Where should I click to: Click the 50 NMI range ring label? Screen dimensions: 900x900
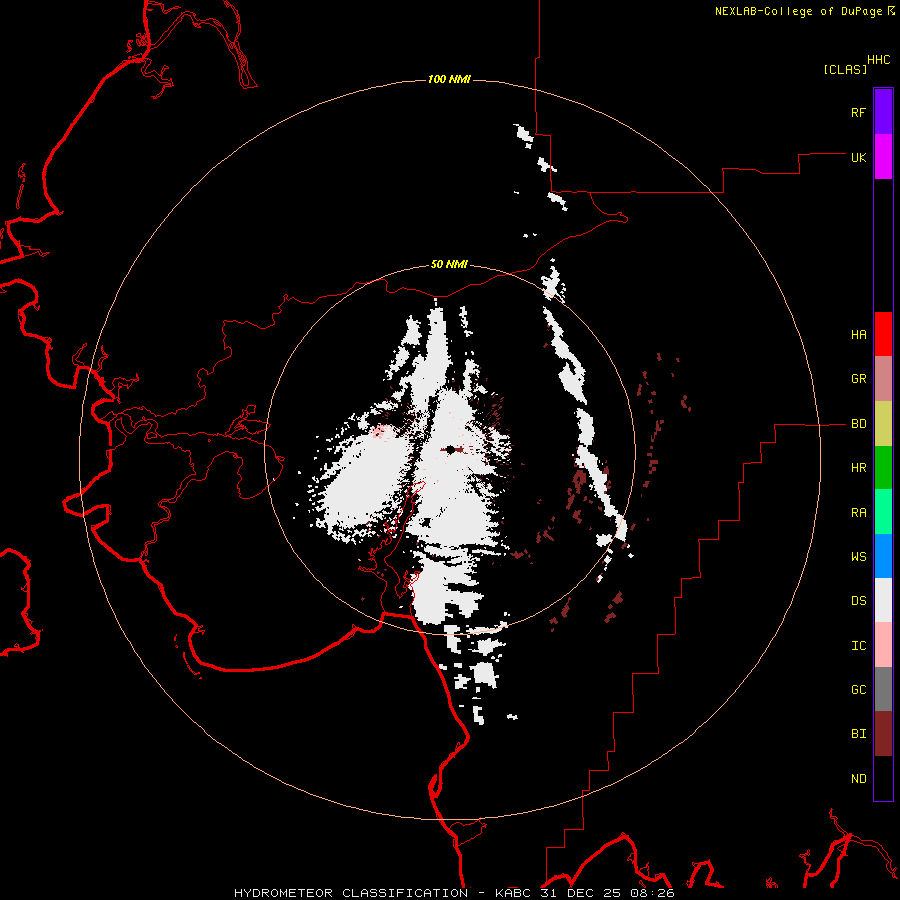(x=449, y=265)
